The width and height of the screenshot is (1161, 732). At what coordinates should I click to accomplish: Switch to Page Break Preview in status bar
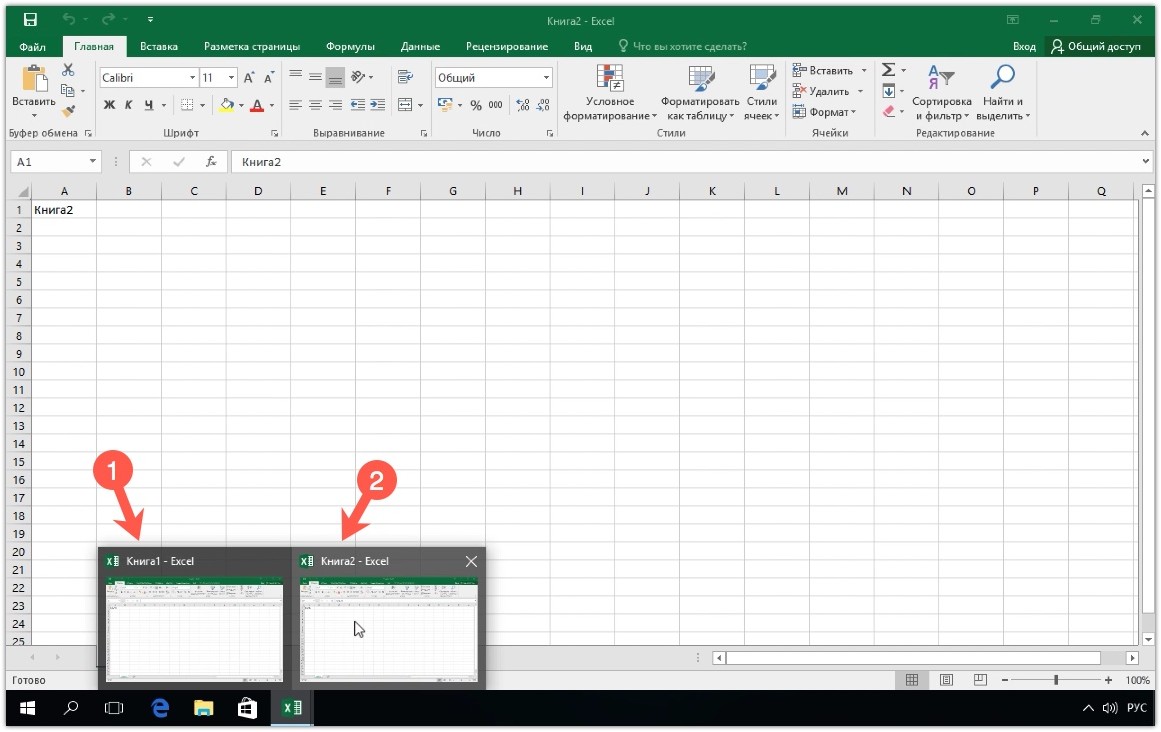tap(980, 679)
